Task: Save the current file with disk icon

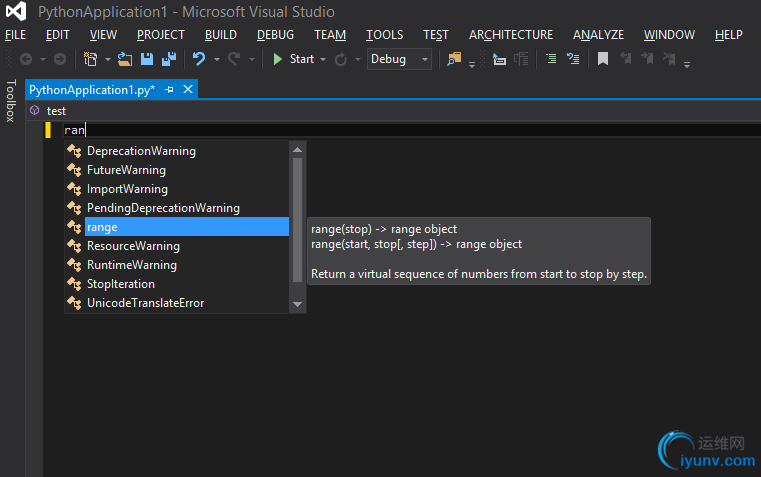Action: tap(147, 59)
